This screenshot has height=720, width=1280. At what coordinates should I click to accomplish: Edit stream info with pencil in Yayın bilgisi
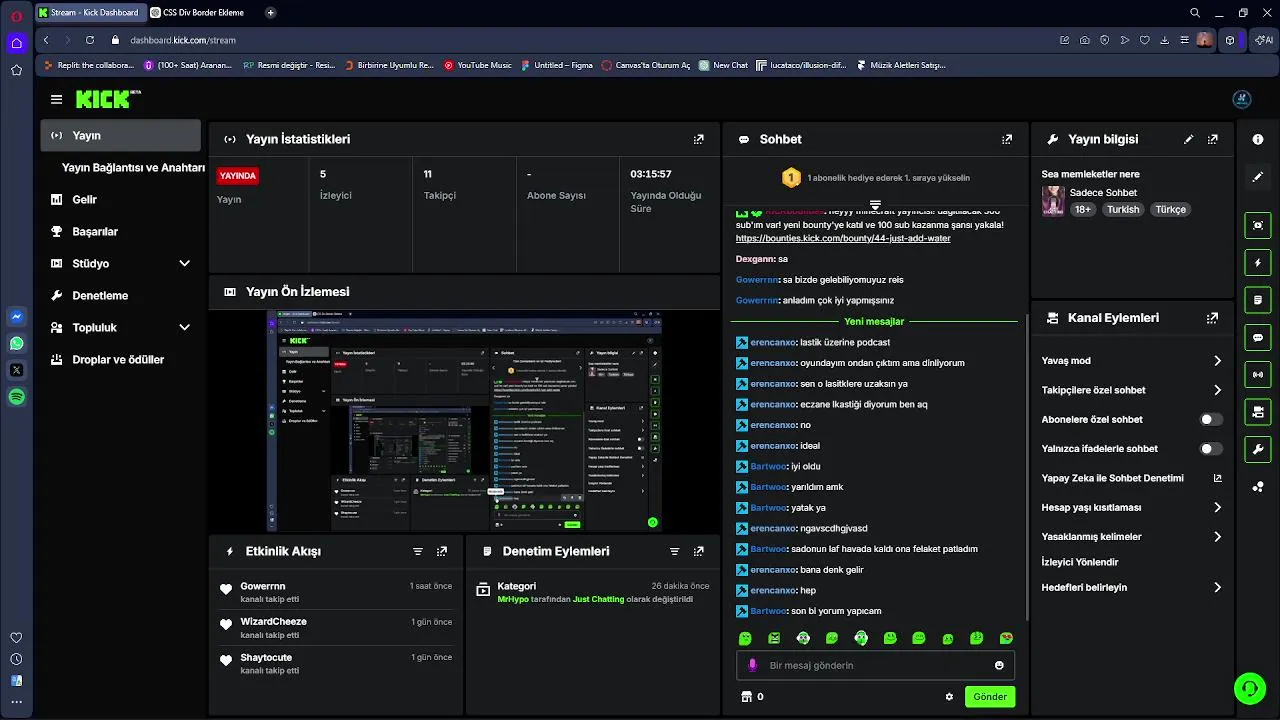point(1188,139)
